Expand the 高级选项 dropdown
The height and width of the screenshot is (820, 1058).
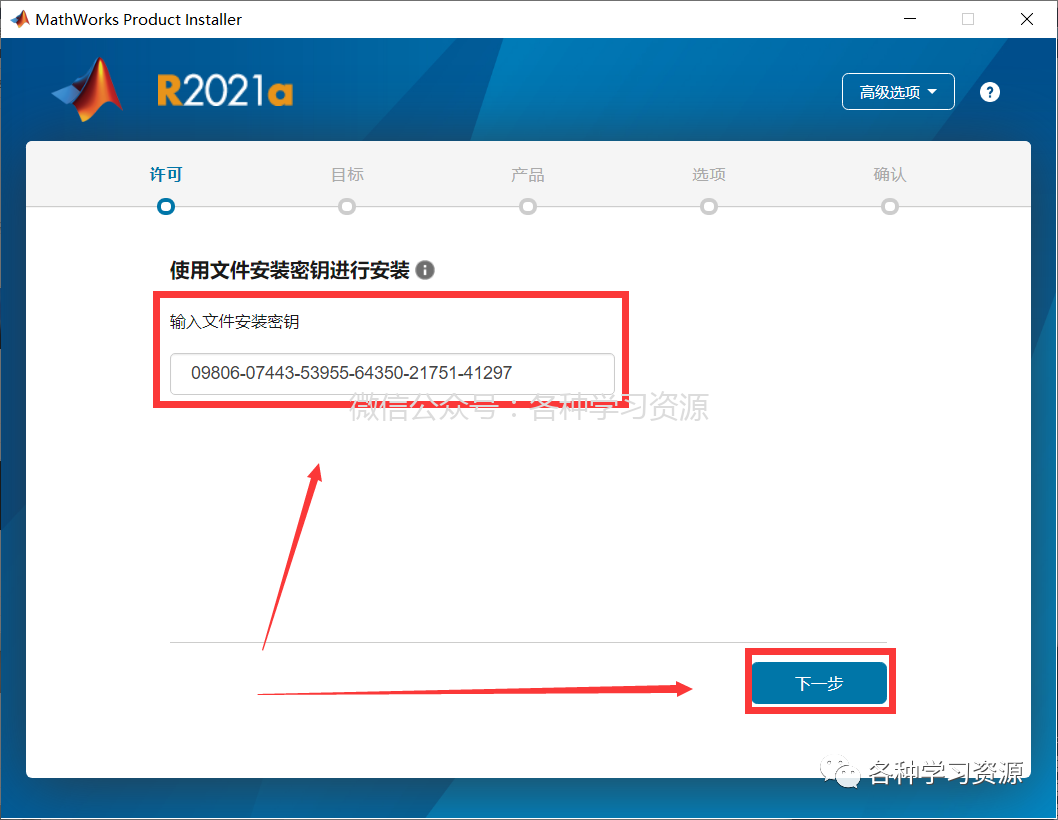point(898,92)
